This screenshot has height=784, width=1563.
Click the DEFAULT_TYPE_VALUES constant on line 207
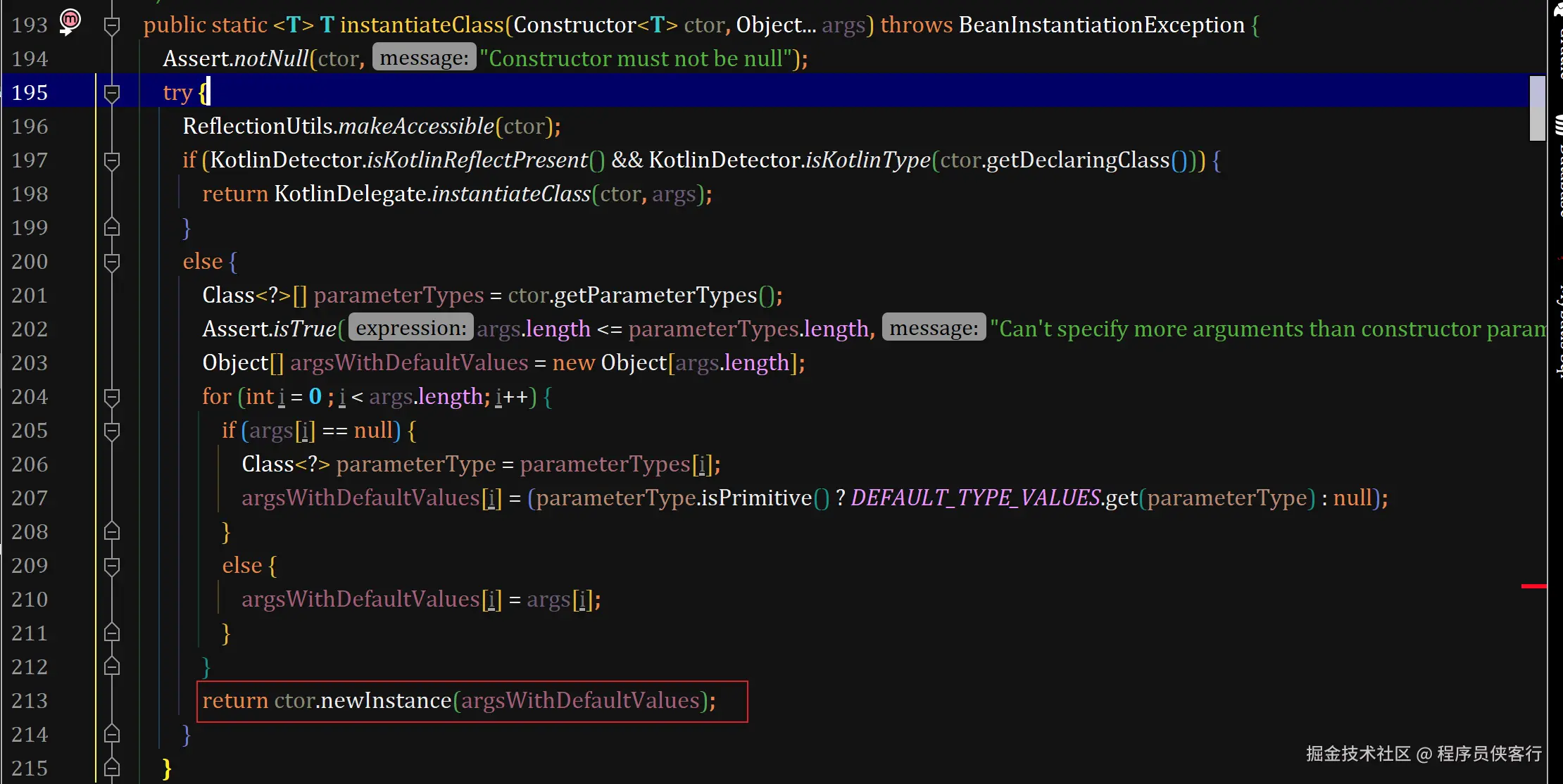(x=976, y=498)
